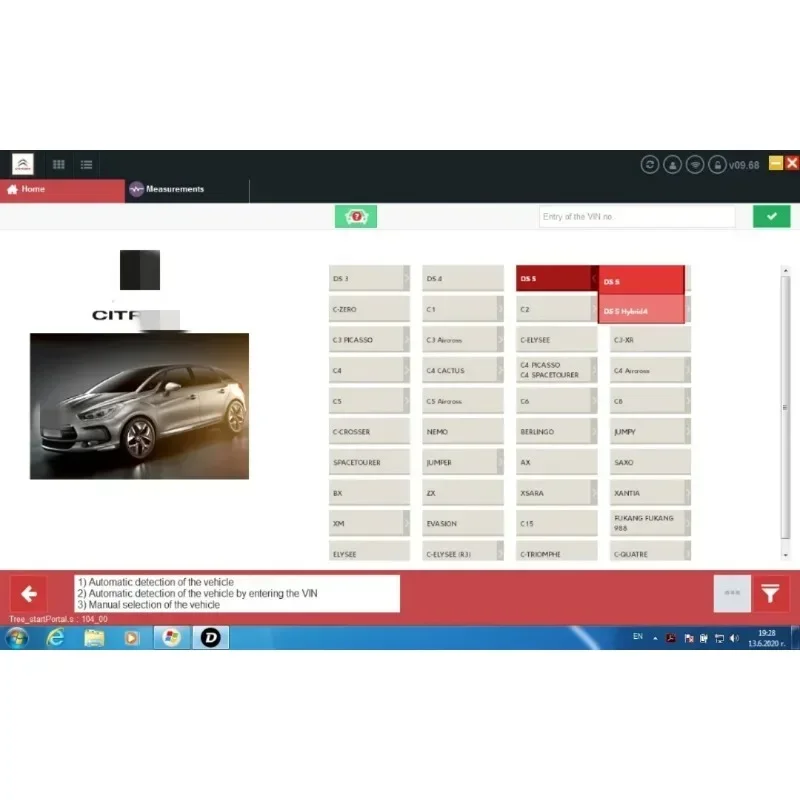Expand the JUMPER arrow
Screen dimensions: 800x800
[500, 462]
